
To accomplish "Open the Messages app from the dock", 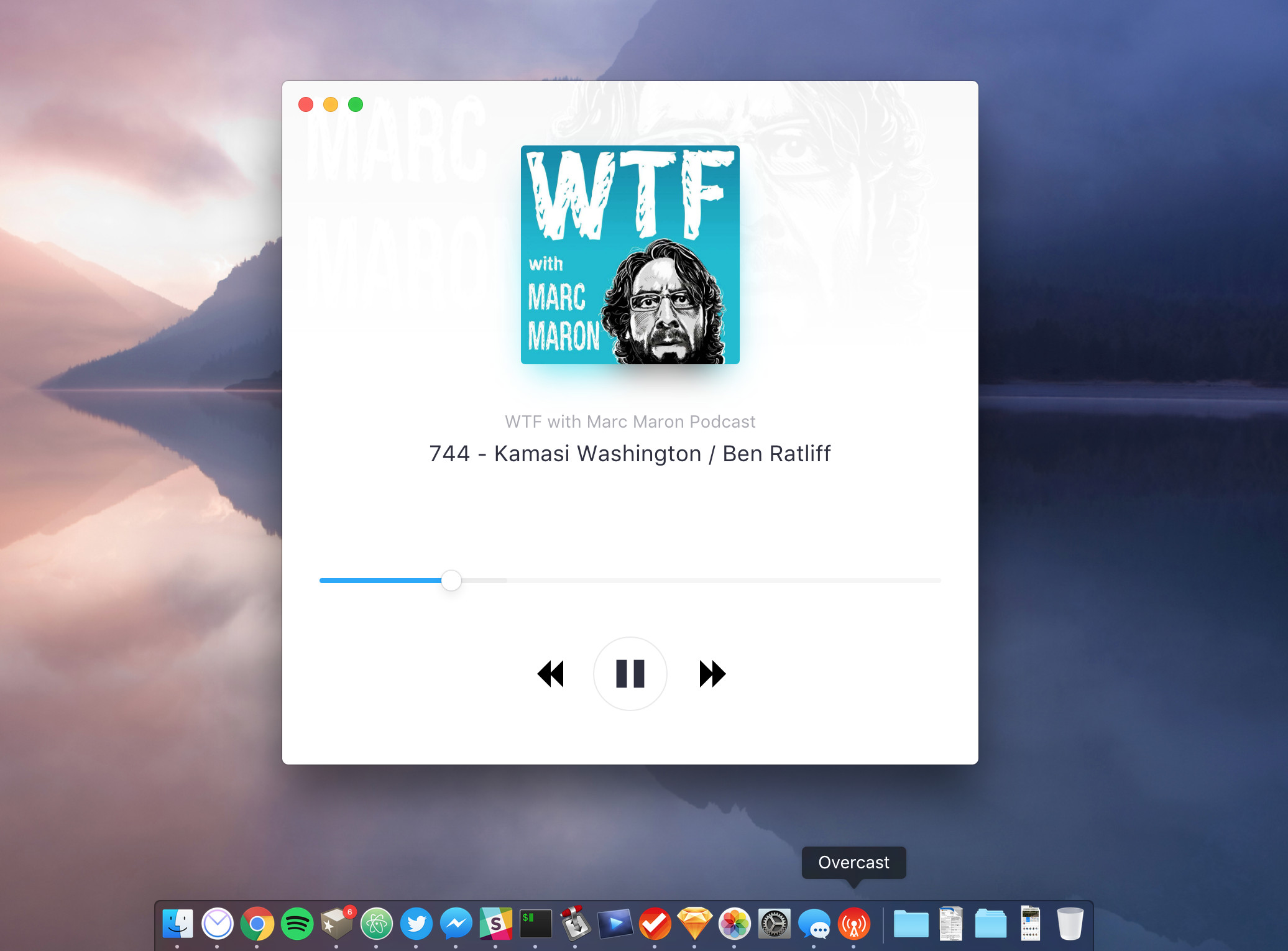I will coord(814,924).
